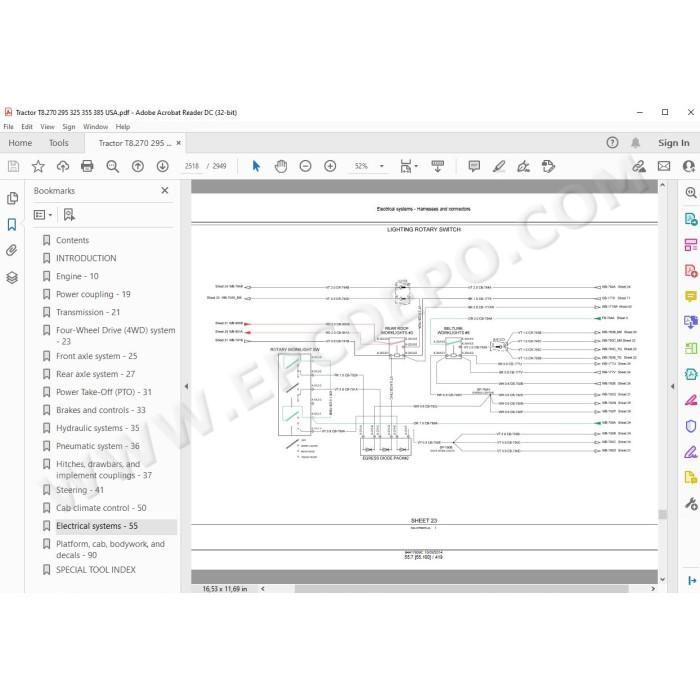The width and height of the screenshot is (700, 700).
Task: Collapse right tools pane arrow
Action: click(672, 387)
